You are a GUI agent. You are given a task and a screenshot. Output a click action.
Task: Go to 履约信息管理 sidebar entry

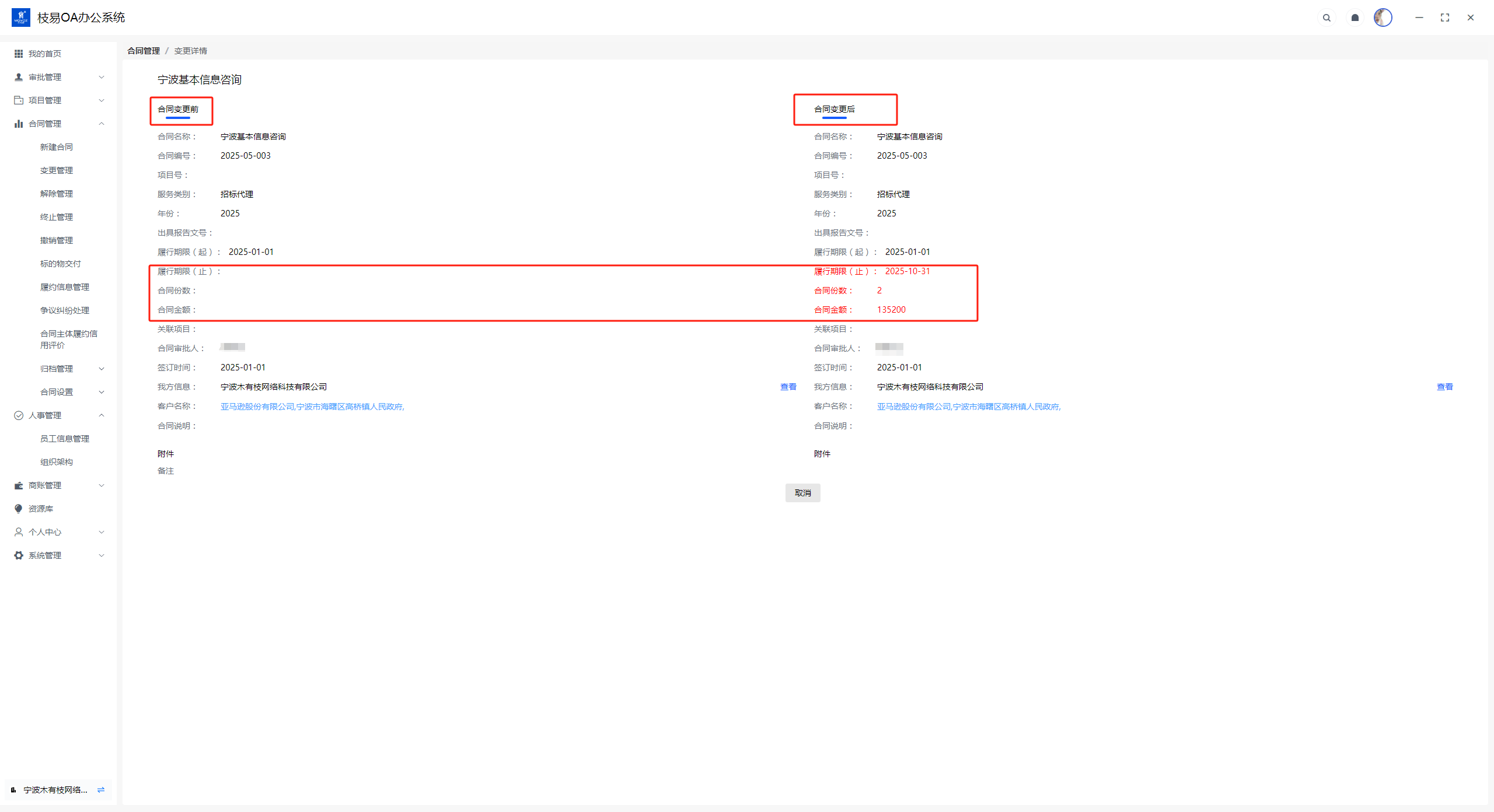tap(65, 287)
